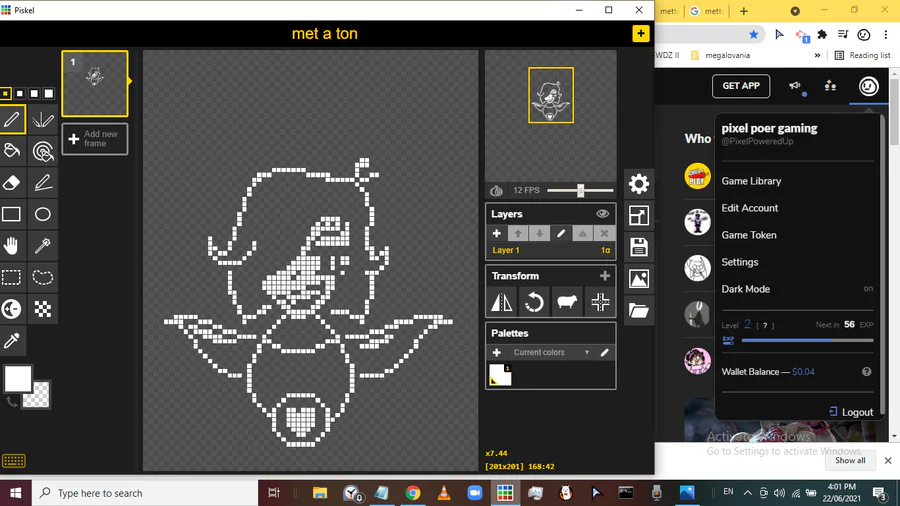This screenshot has height=506, width=900.
Task: Create new sprite yellow plus button
Action: pyautogui.click(x=641, y=33)
